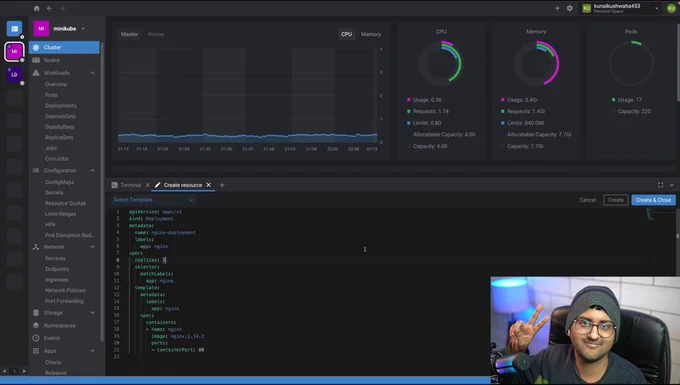Open the minikube cluster menu dropdown
680x385 pixels.
pyautogui.click(x=83, y=29)
